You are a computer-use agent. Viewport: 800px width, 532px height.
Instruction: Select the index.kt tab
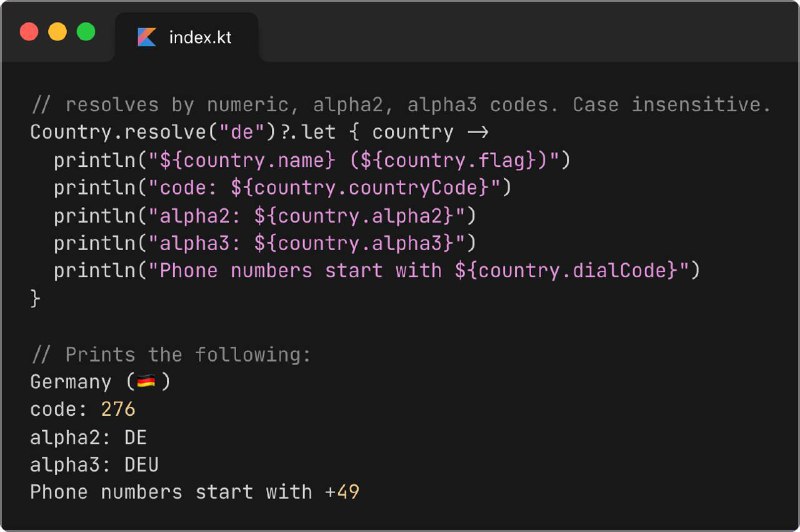[x=187, y=37]
